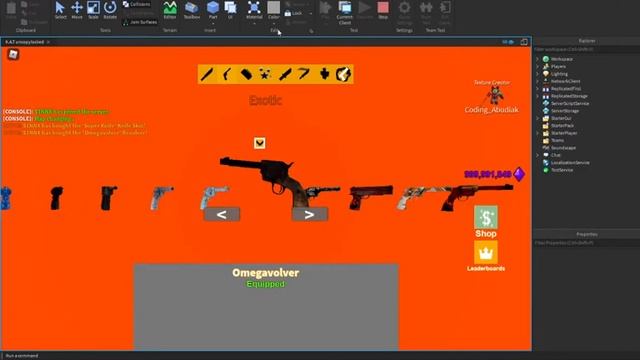Expand the Players tree node
Image resolution: width=640 pixels, height=360 pixels.
537,67
